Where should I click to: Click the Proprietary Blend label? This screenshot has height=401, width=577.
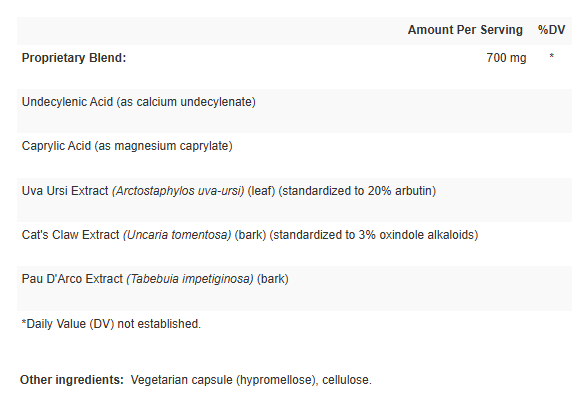pyautogui.click(x=74, y=58)
